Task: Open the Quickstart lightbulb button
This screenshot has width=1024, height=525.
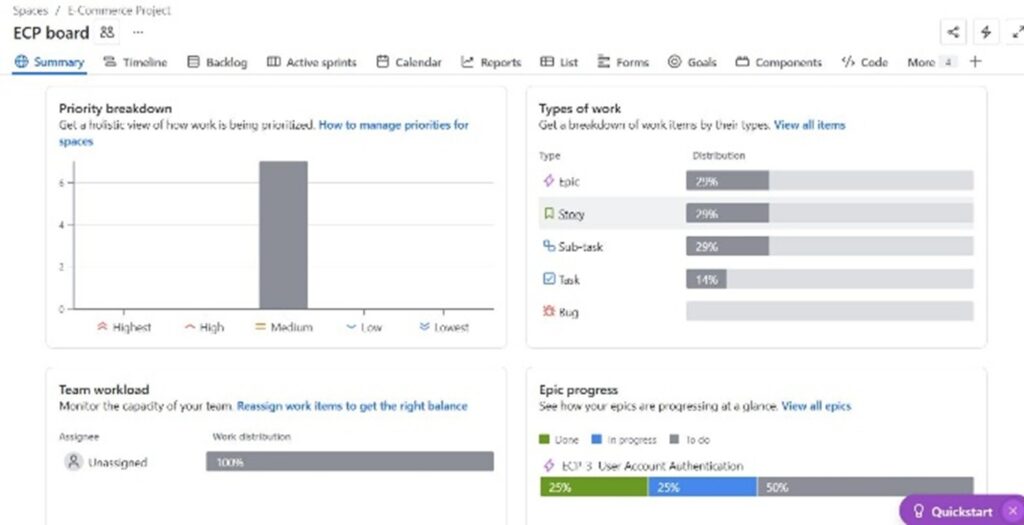Action: pos(952,511)
